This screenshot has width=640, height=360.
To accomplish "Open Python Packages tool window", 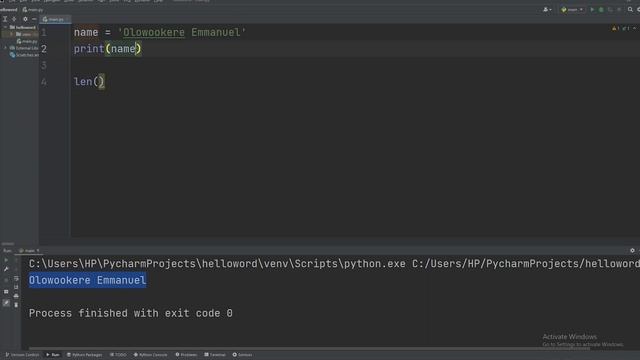I will pos(84,355).
